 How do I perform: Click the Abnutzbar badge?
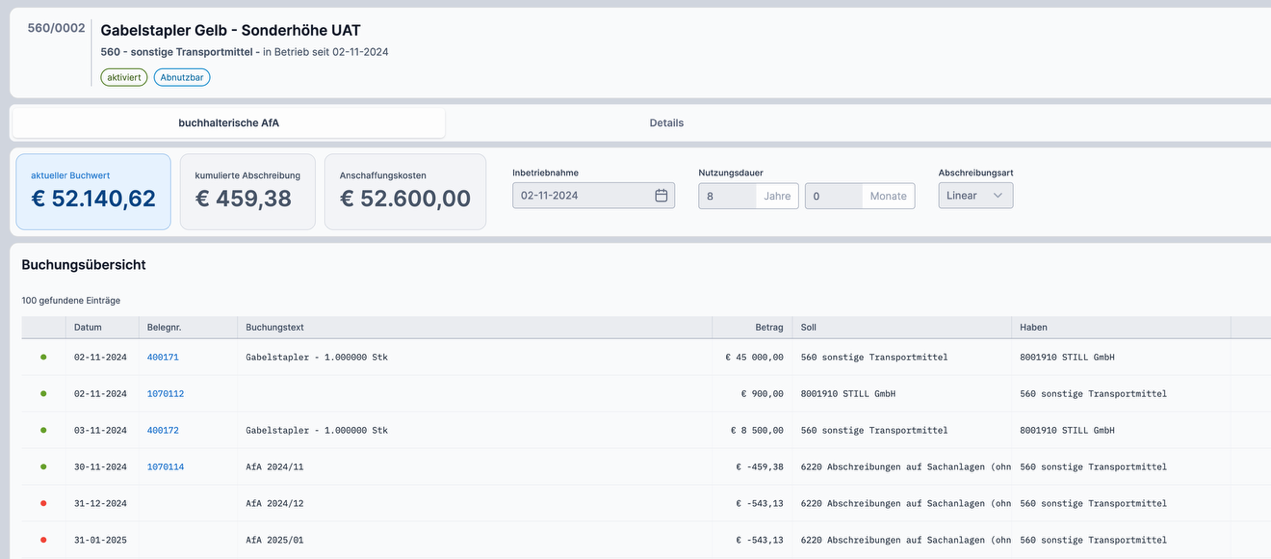click(x=182, y=78)
